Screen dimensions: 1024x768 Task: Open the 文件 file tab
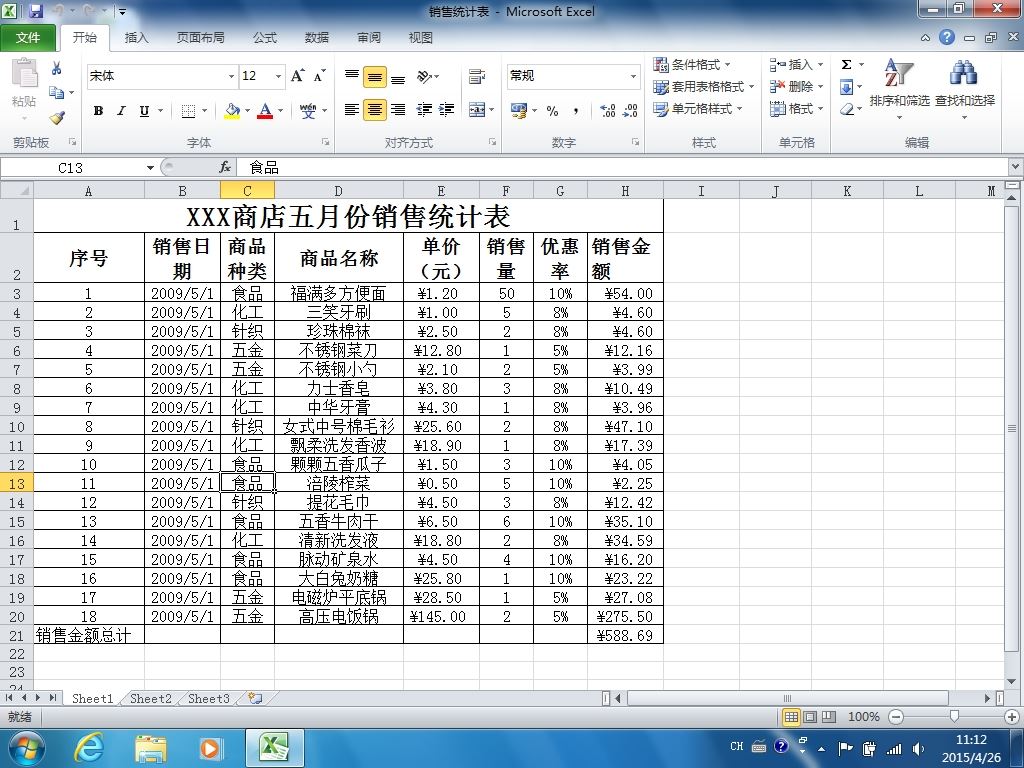click(27, 38)
